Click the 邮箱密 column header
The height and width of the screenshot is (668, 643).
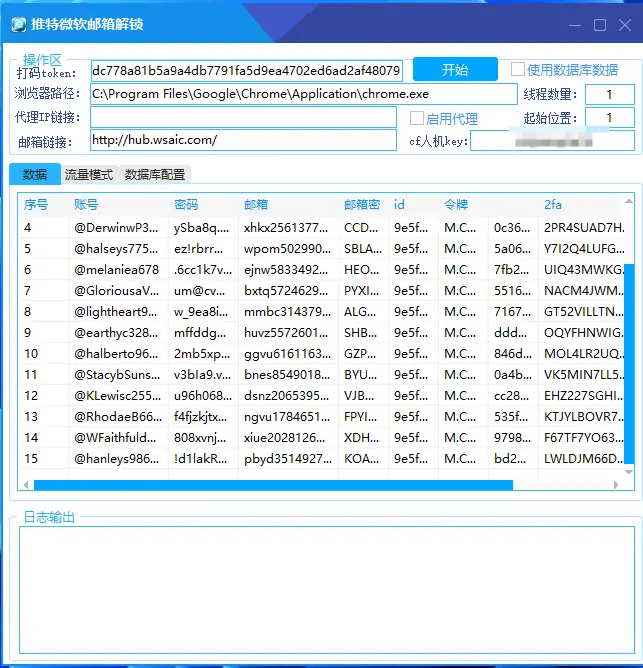[363, 205]
